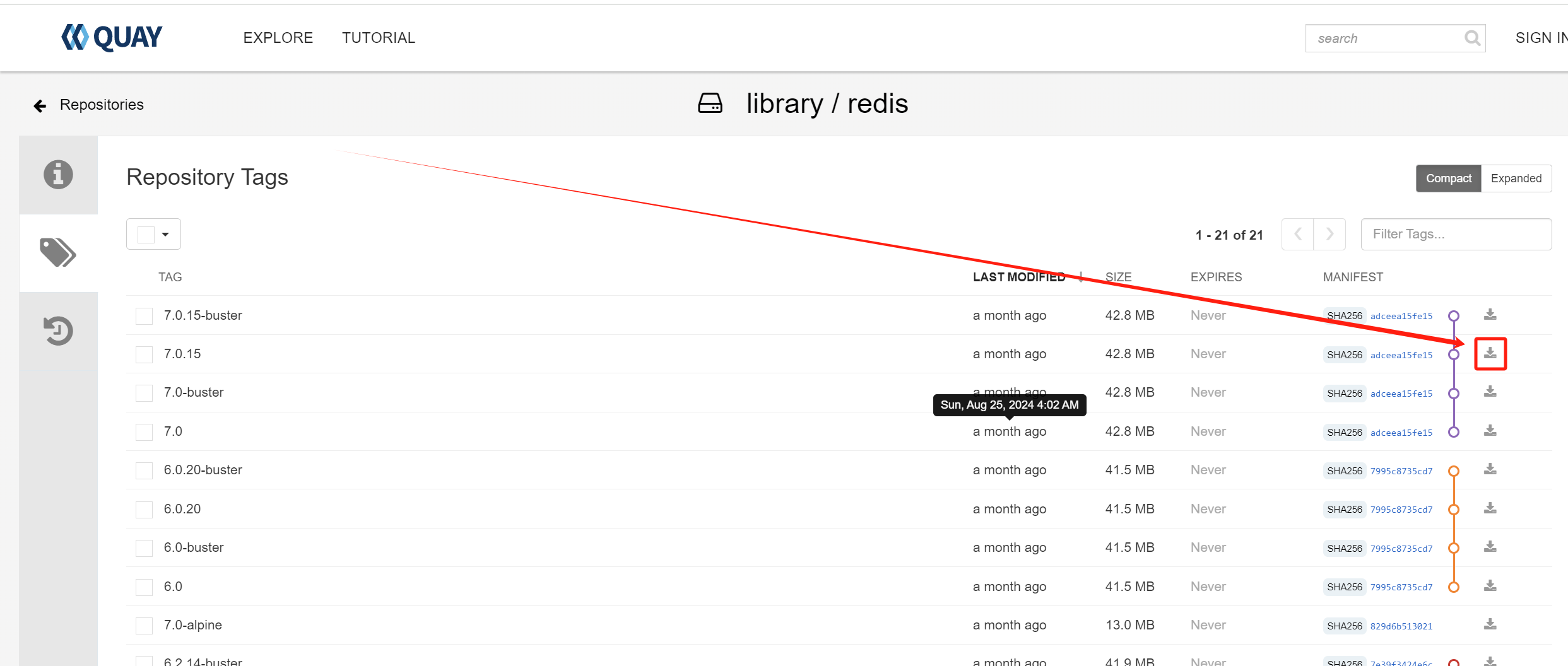Open the Tutorial menu item
This screenshot has height=666, width=1568.
tap(379, 38)
